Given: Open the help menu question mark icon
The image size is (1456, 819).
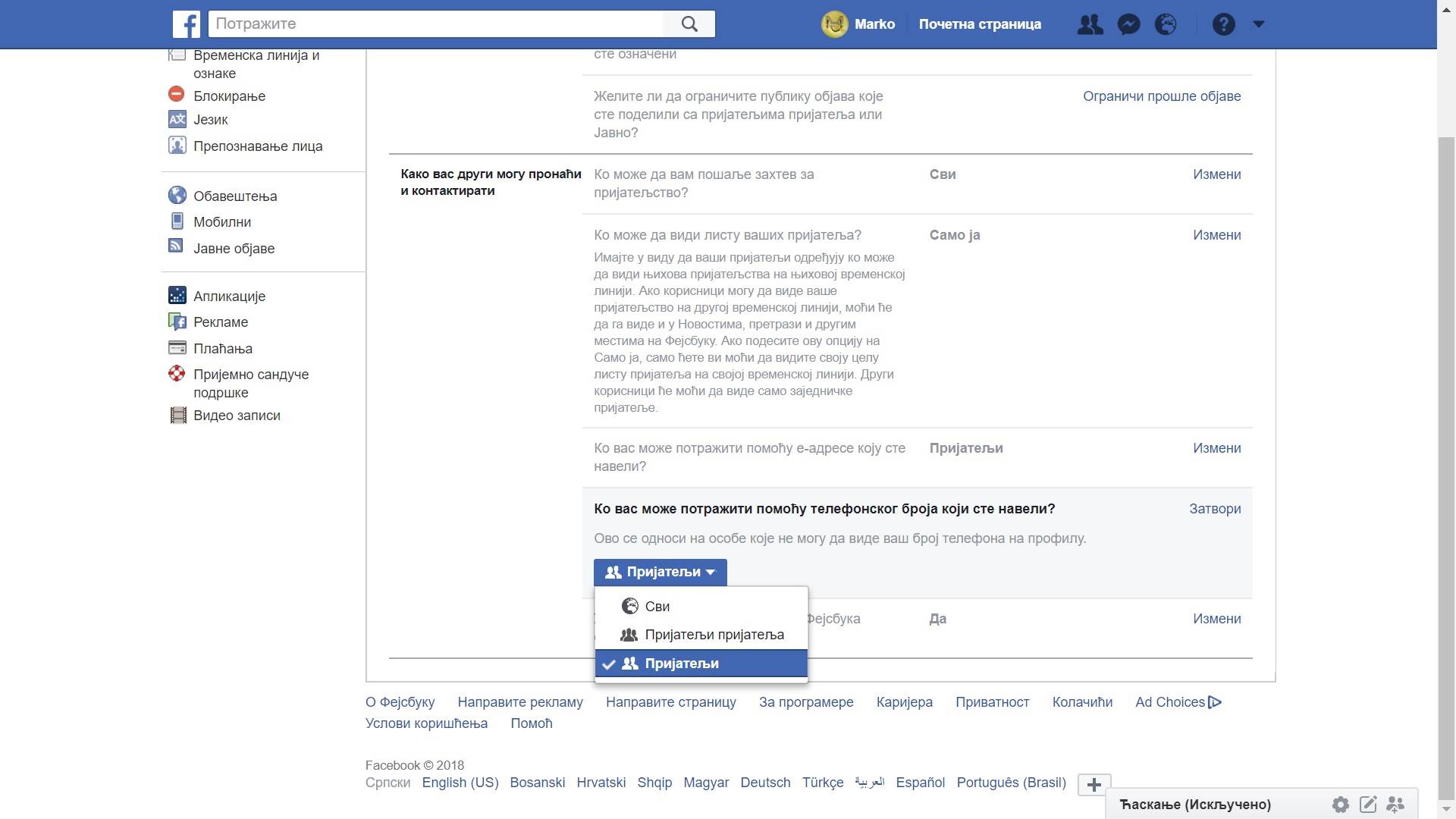Looking at the screenshot, I should point(1223,24).
